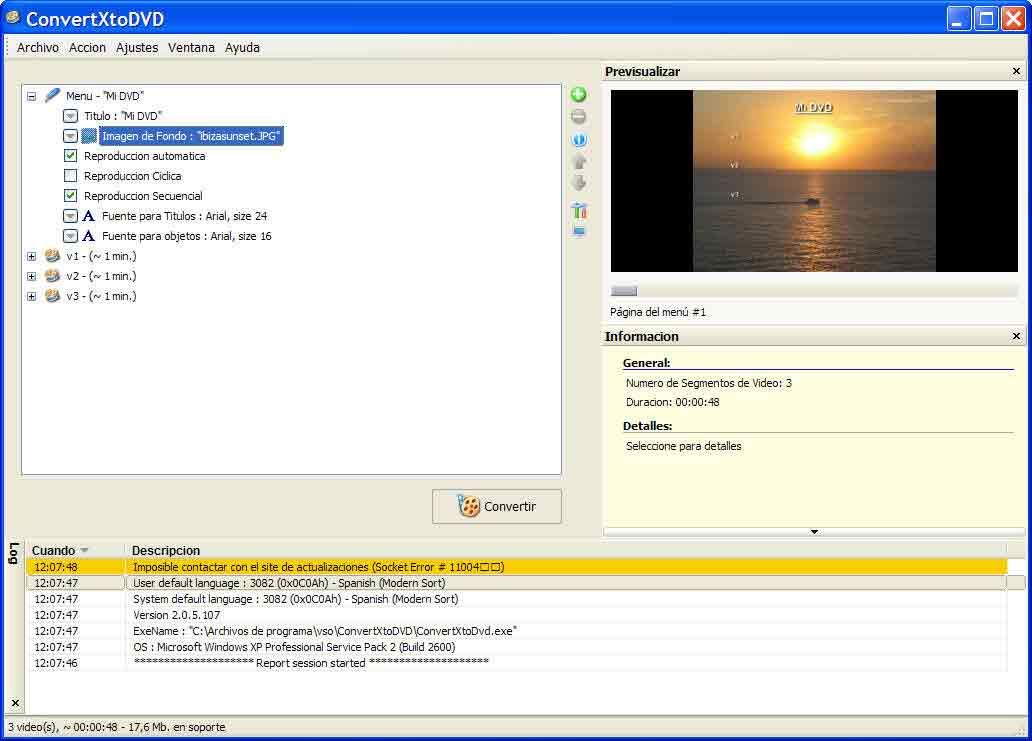Click the collapse arrow below the Informacion panel
Screen dimensions: 1032x741
pos(814,532)
